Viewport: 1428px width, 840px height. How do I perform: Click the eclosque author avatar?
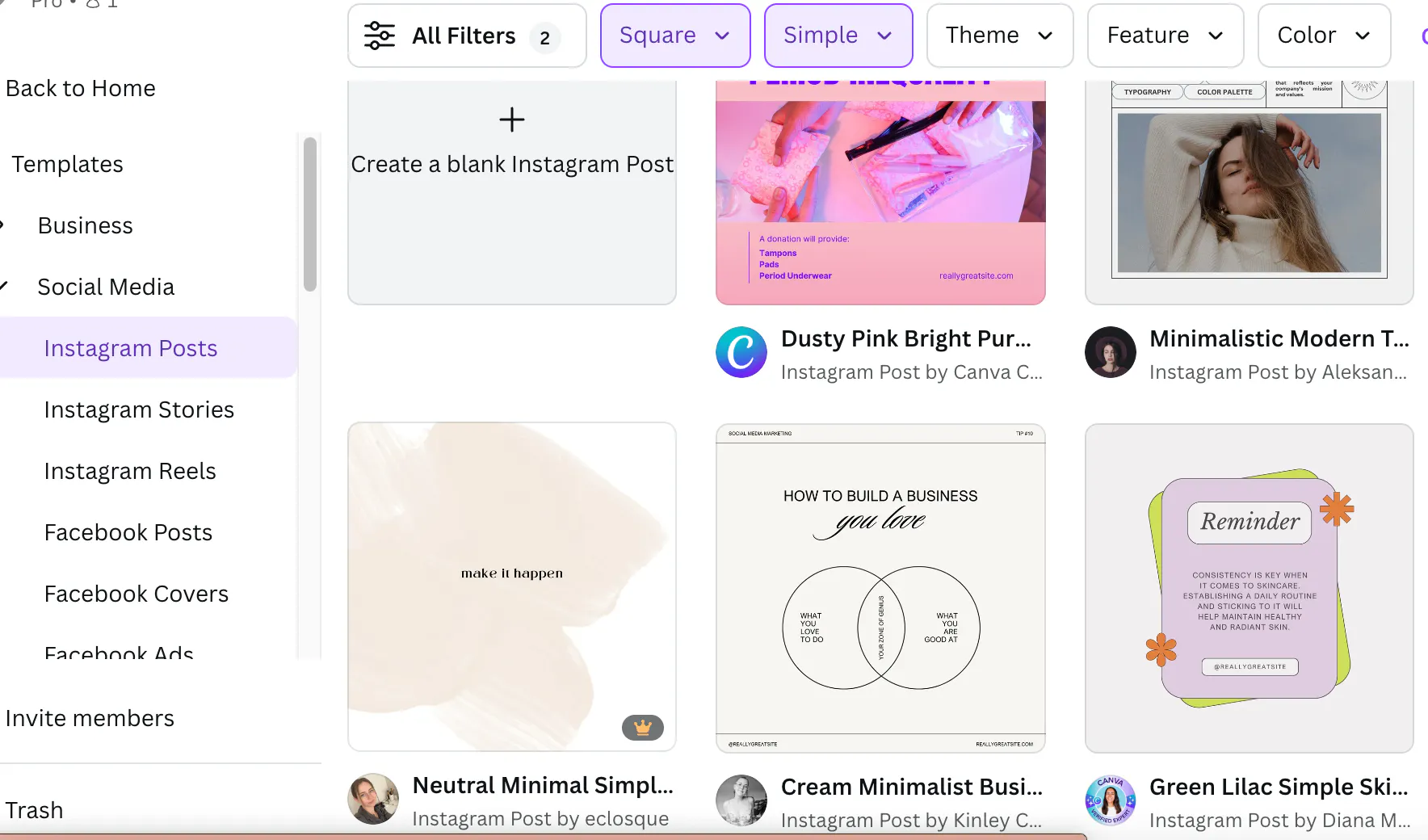pos(373,799)
